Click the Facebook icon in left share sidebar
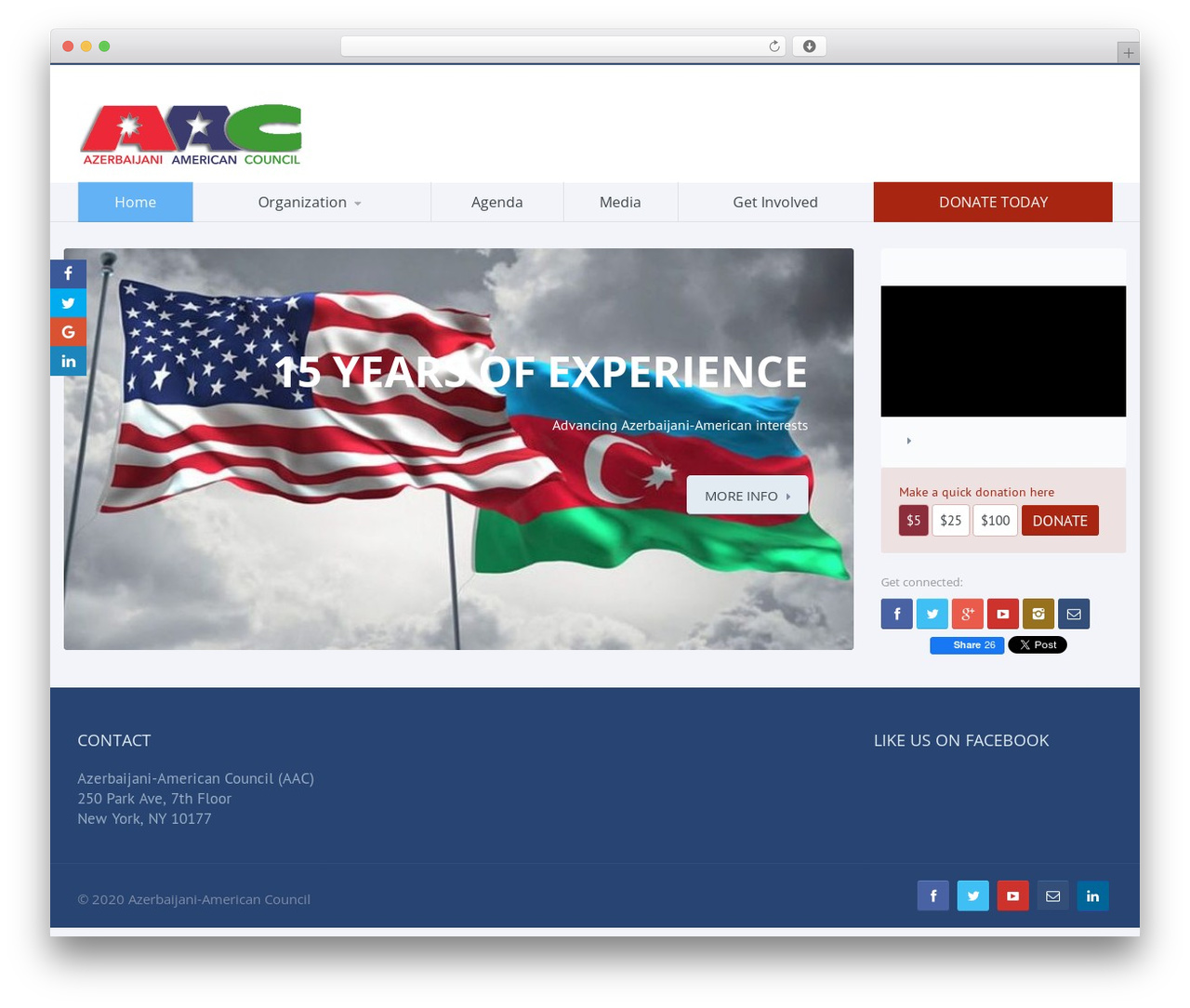 68,274
